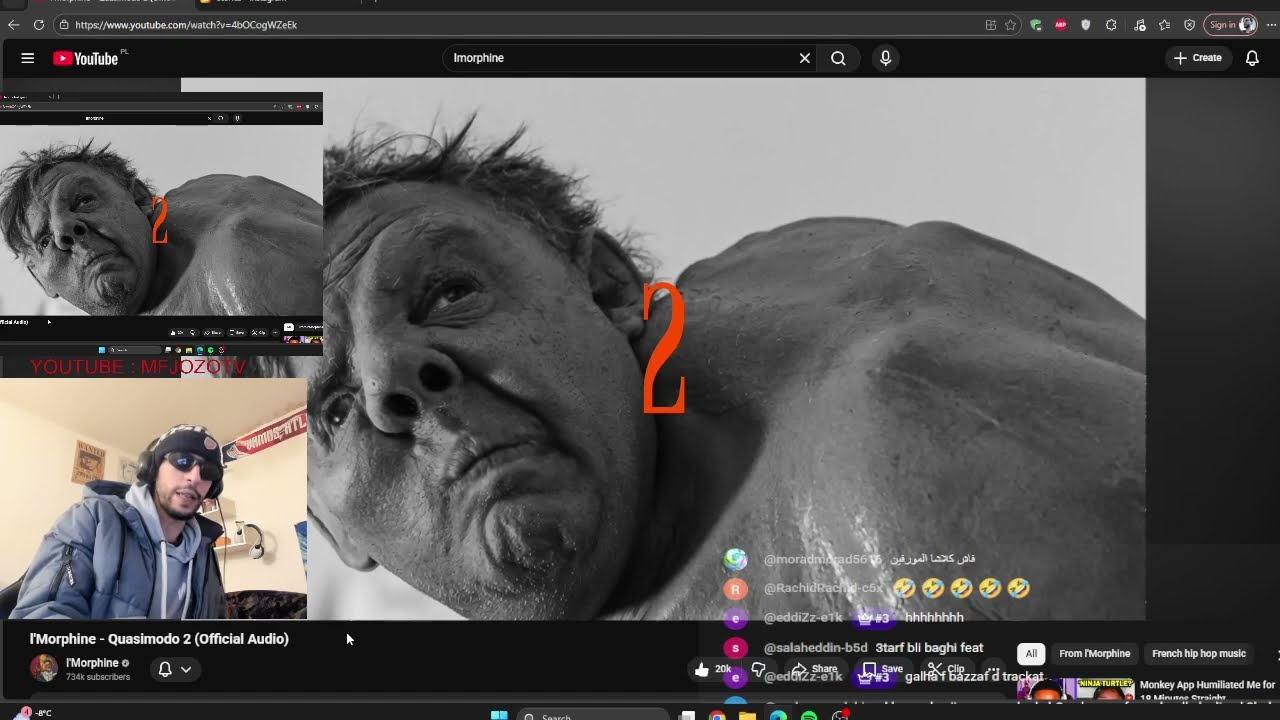Start voice search with the microphone icon
The image size is (1280, 720).
click(885, 58)
